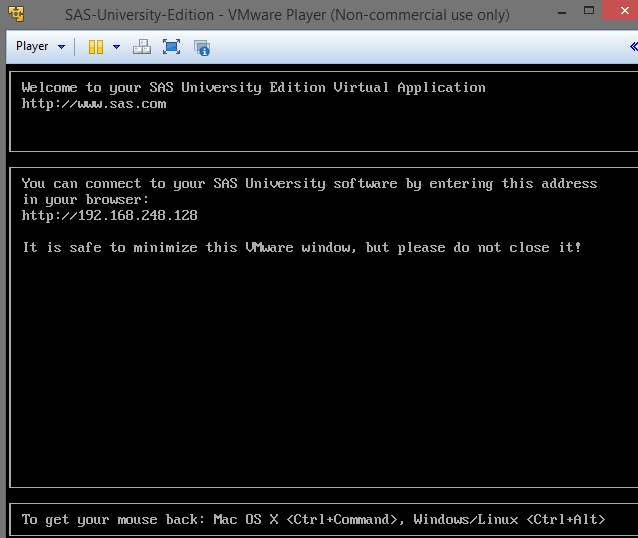This screenshot has width=638, height=538.
Task: Open the Player menu
Action: pyautogui.click(x=40, y=46)
